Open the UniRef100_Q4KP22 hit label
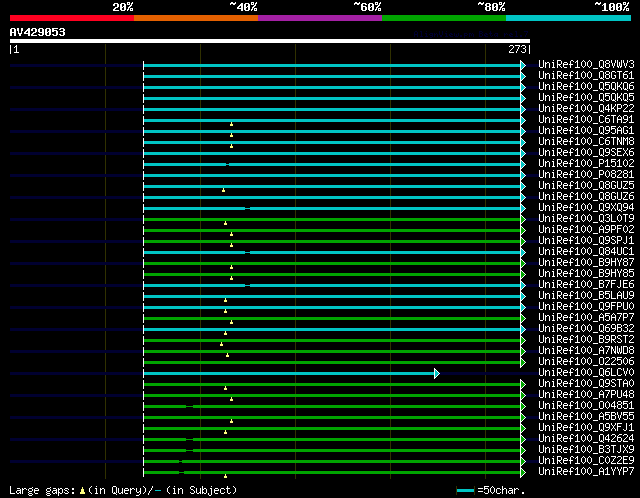Viewport: 640px width, 498px height. pyautogui.click(x=586, y=109)
